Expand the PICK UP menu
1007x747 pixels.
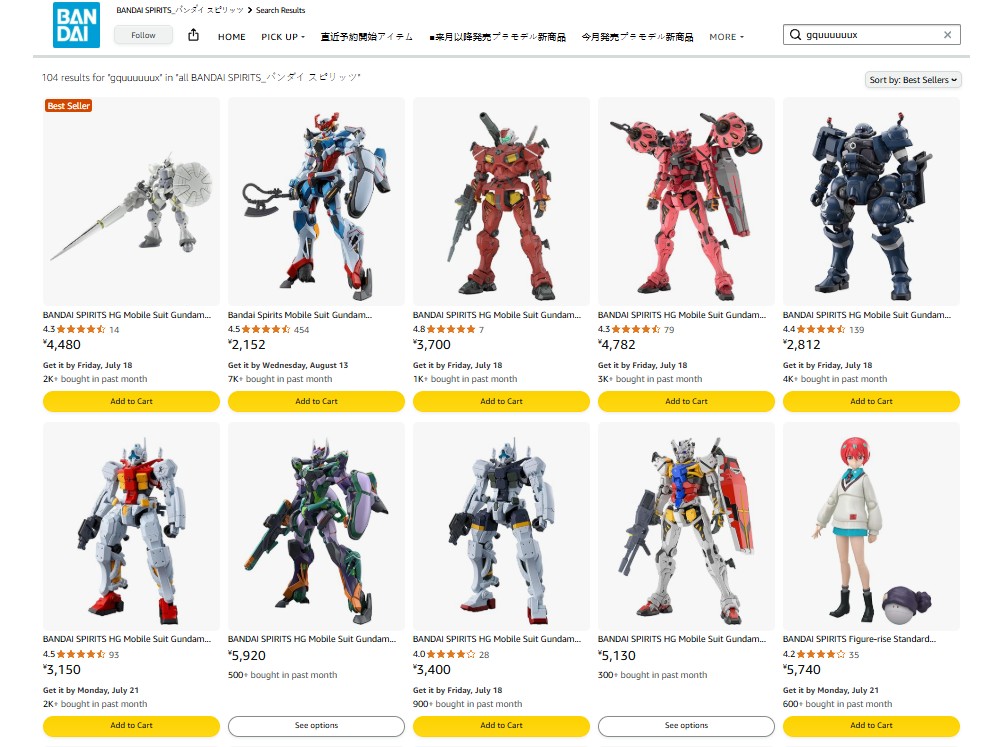click(x=283, y=37)
